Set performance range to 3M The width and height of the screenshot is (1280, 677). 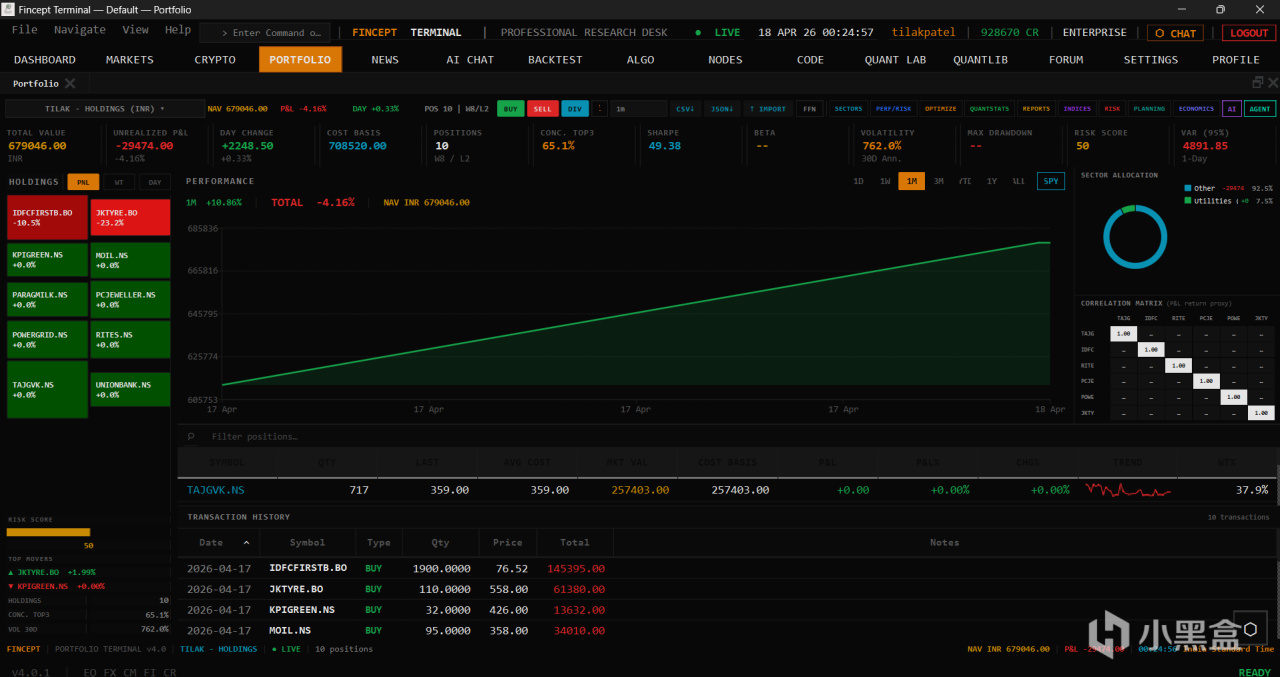pyautogui.click(x=938, y=181)
